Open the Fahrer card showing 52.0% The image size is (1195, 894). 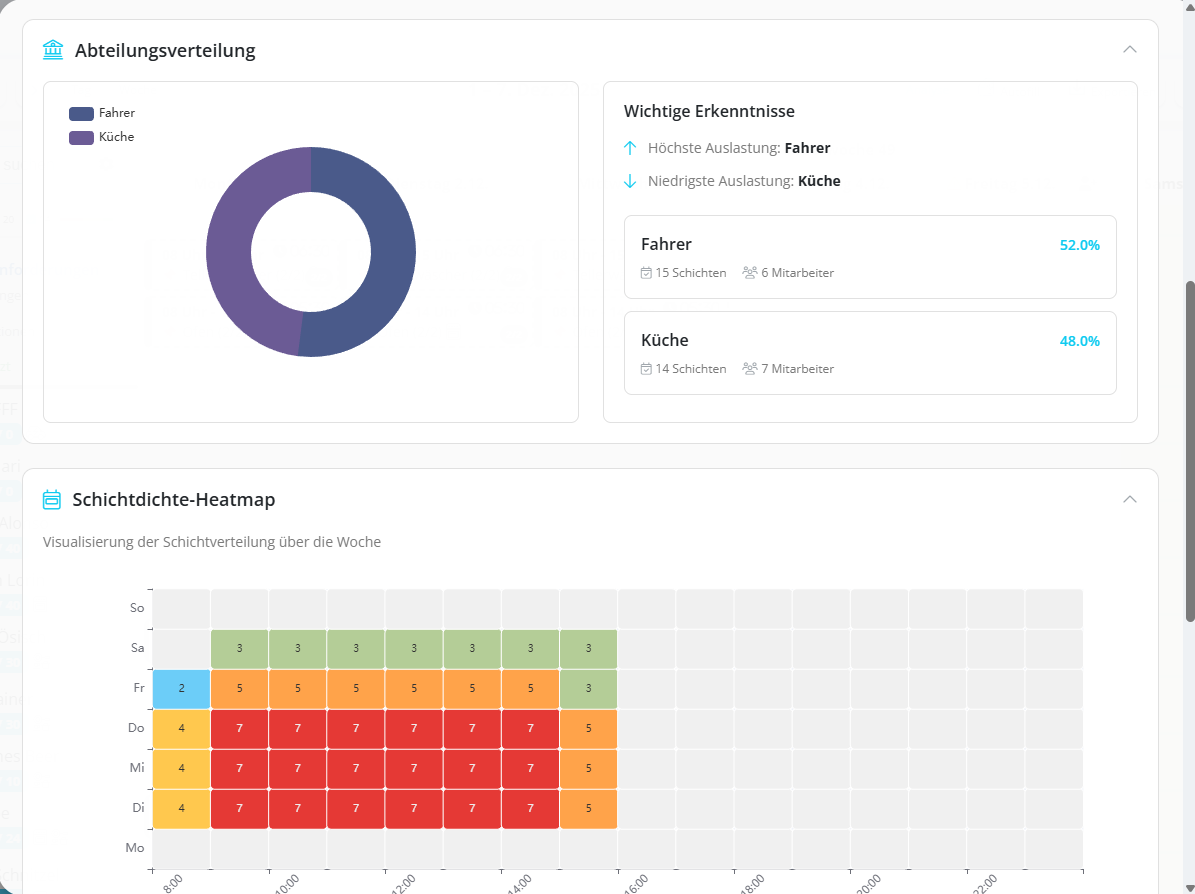[x=869, y=257]
